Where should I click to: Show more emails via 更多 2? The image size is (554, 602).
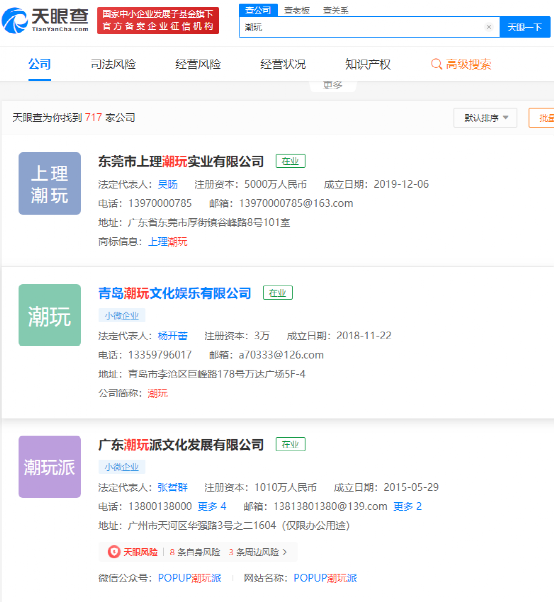pos(407,506)
